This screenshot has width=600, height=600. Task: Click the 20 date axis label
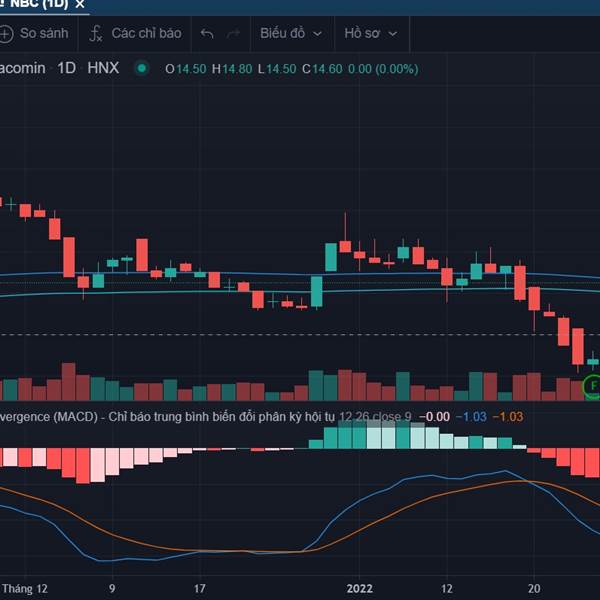coord(534,589)
